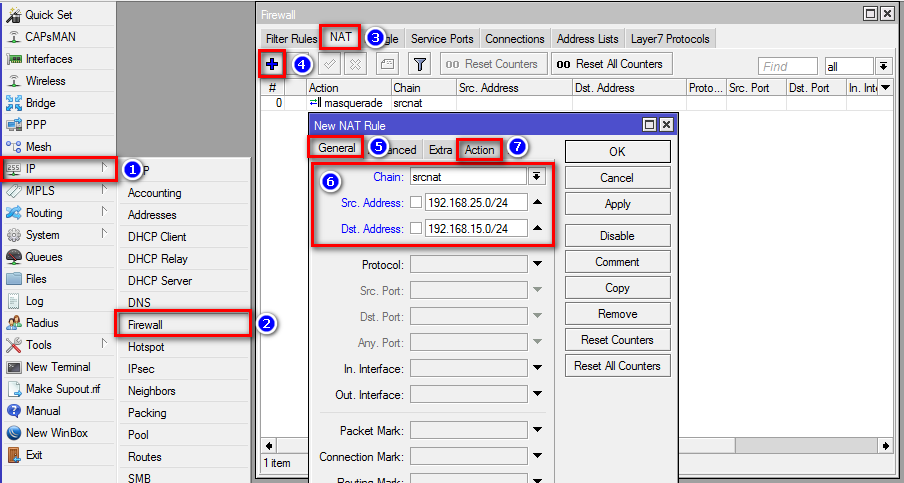Open the Chain dropdown list
Image resolution: width=904 pixels, height=483 pixels.
[x=537, y=176]
